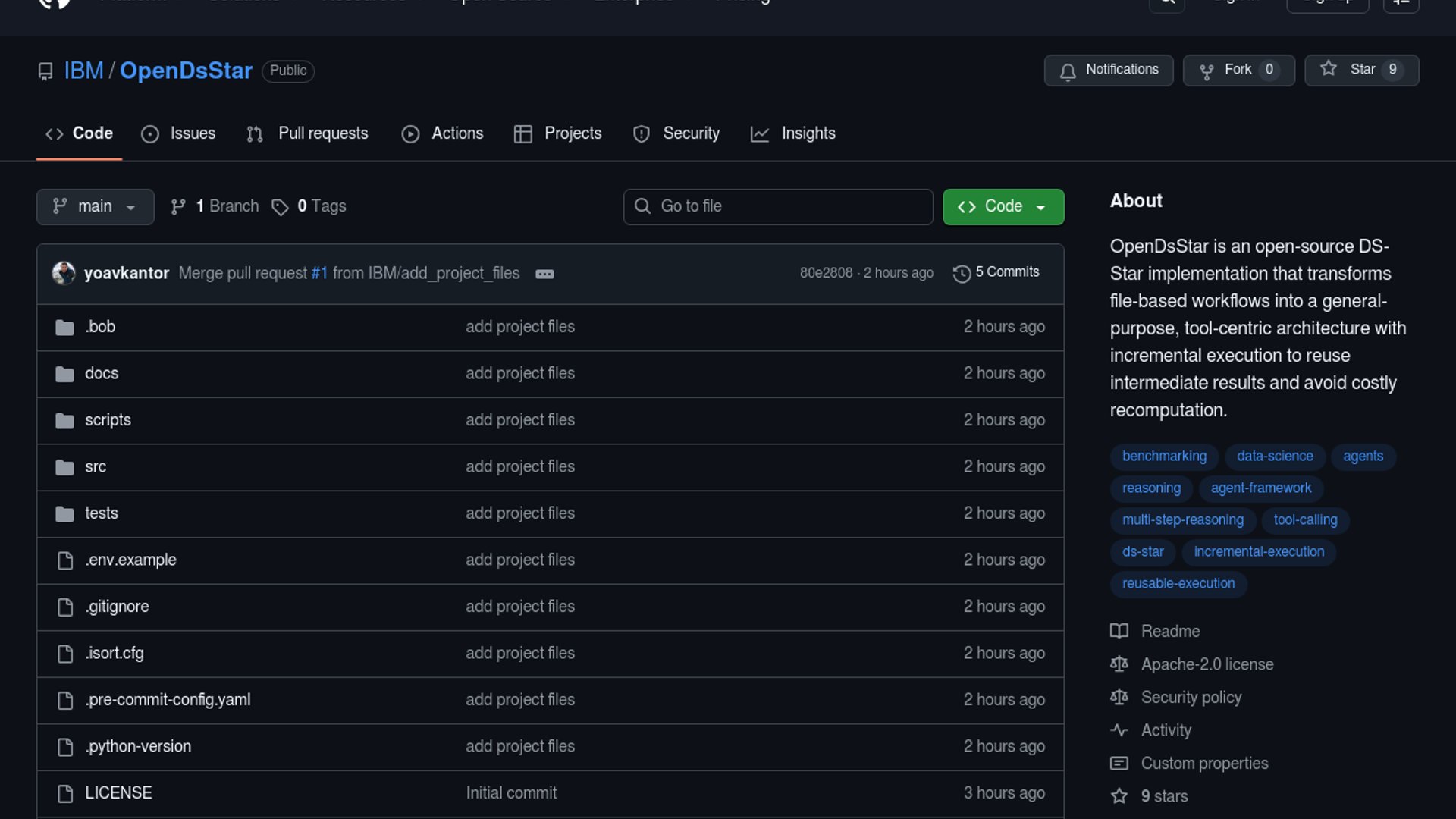Open the Apache-2.0 license link
The image size is (1456, 819).
(x=1207, y=664)
